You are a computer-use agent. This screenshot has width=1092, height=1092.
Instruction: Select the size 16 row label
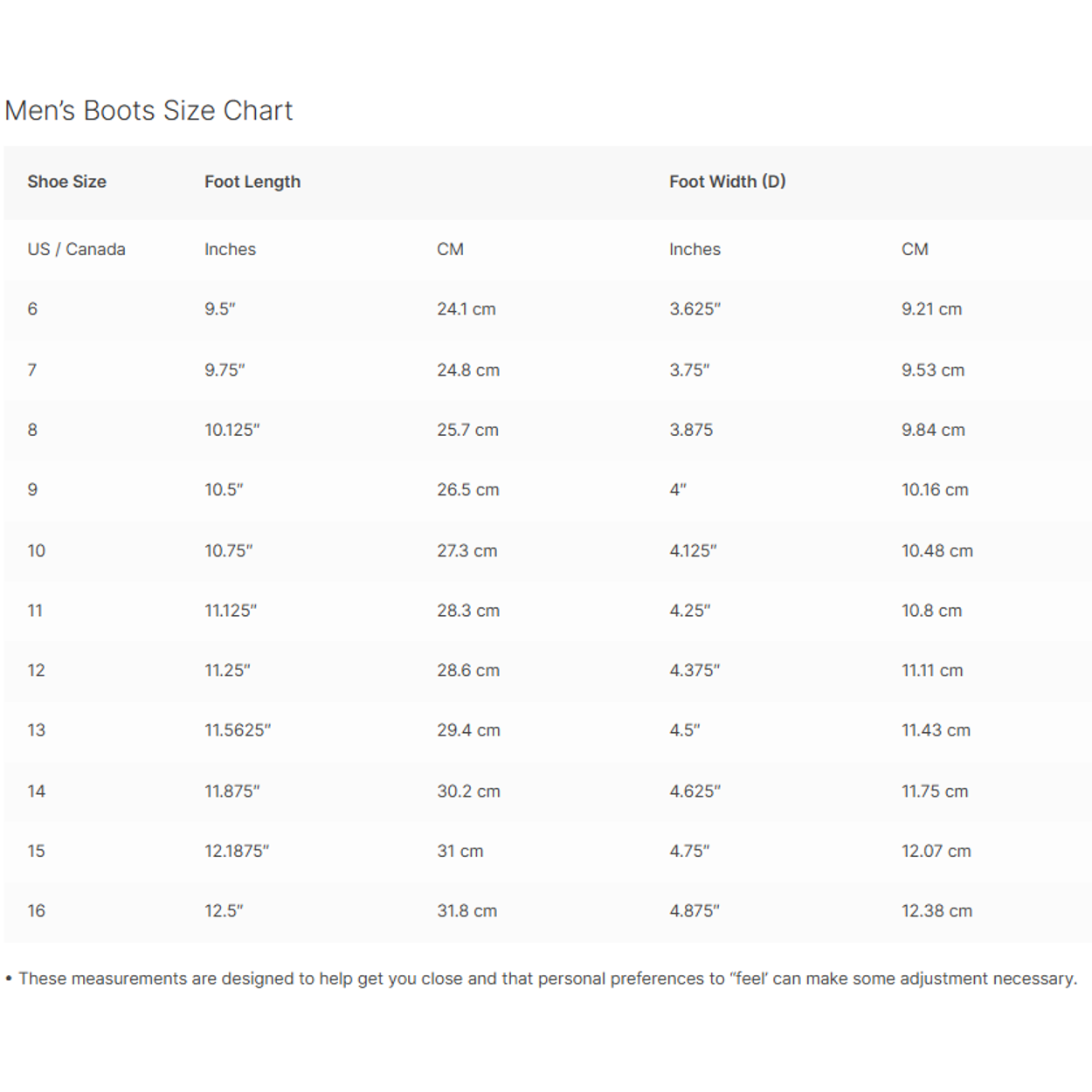pyautogui.click(x=36, y=911)
